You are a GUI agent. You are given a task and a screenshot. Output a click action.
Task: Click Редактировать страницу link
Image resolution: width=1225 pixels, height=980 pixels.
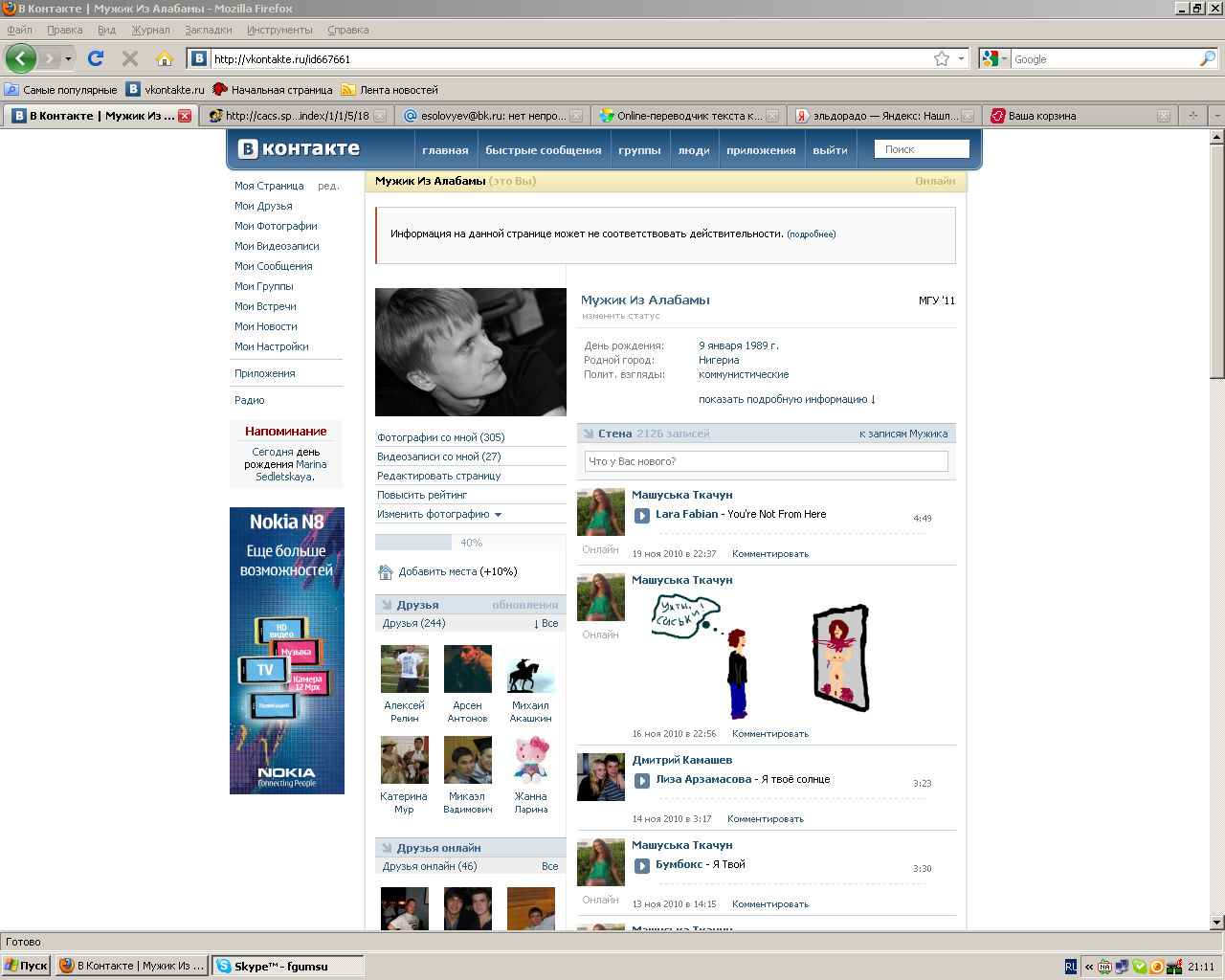pos(438,476)
